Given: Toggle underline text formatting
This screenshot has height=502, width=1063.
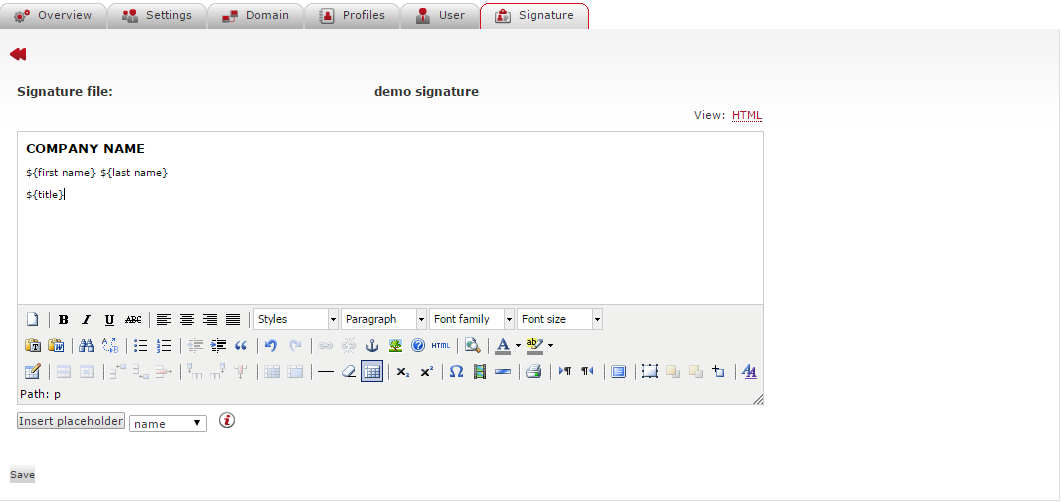Looking at the screenshot, I should (109, 320).
